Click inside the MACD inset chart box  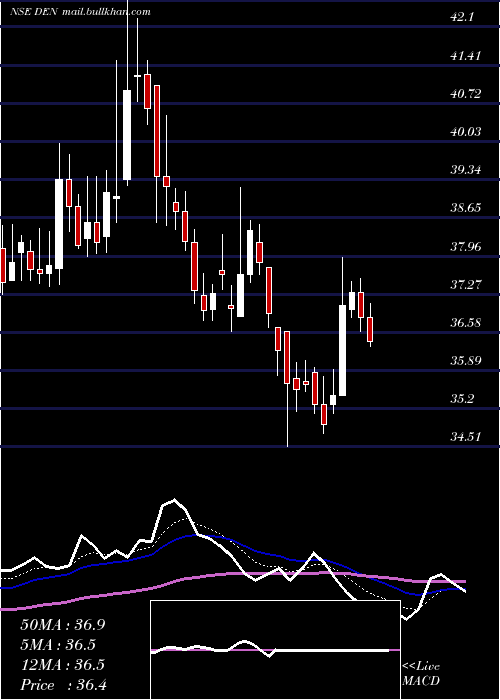click(275, 650)
